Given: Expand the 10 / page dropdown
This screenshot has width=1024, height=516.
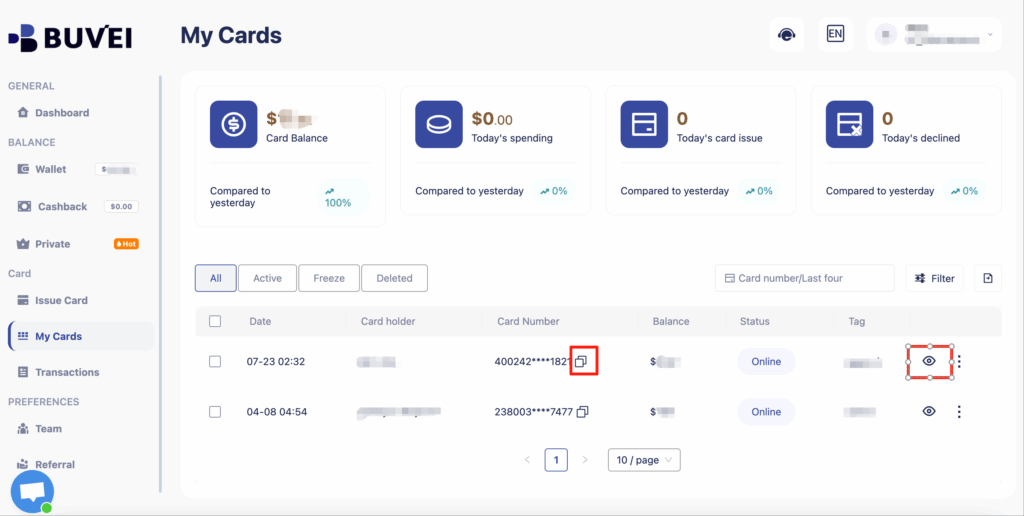Looking at the screenshot, I should pos(644,460).
